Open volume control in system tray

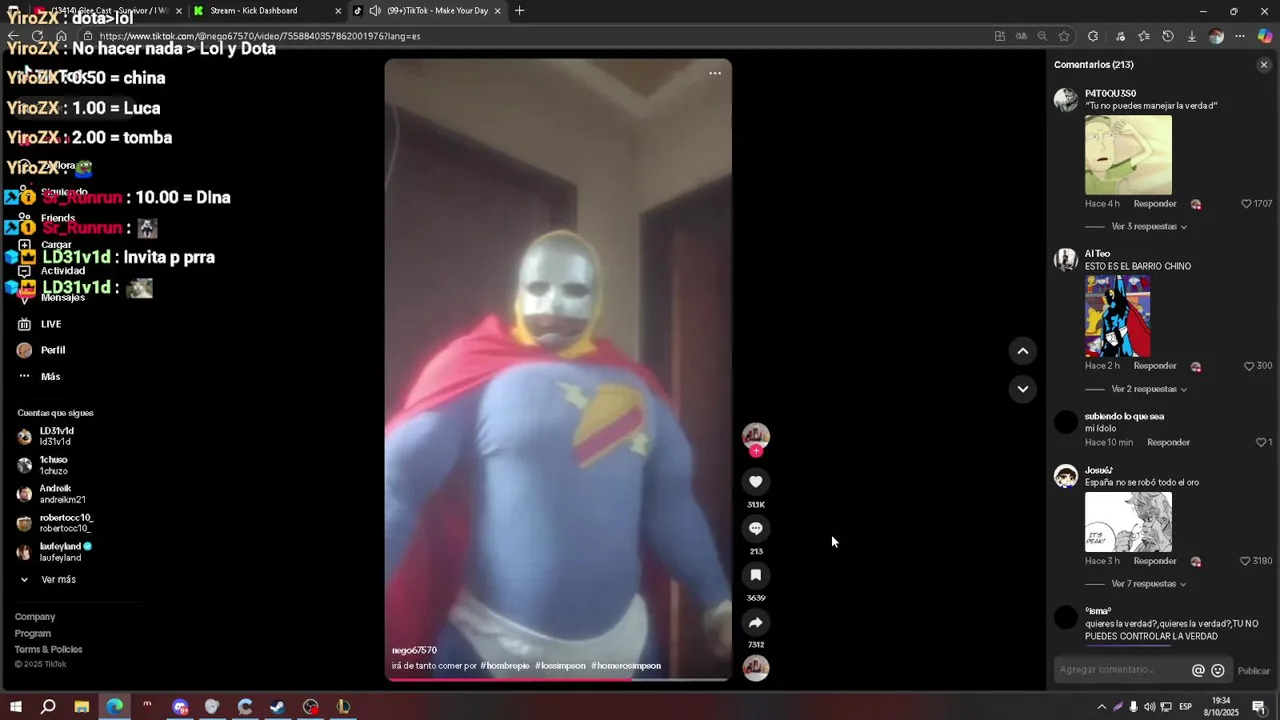(x=1149, y=707)
